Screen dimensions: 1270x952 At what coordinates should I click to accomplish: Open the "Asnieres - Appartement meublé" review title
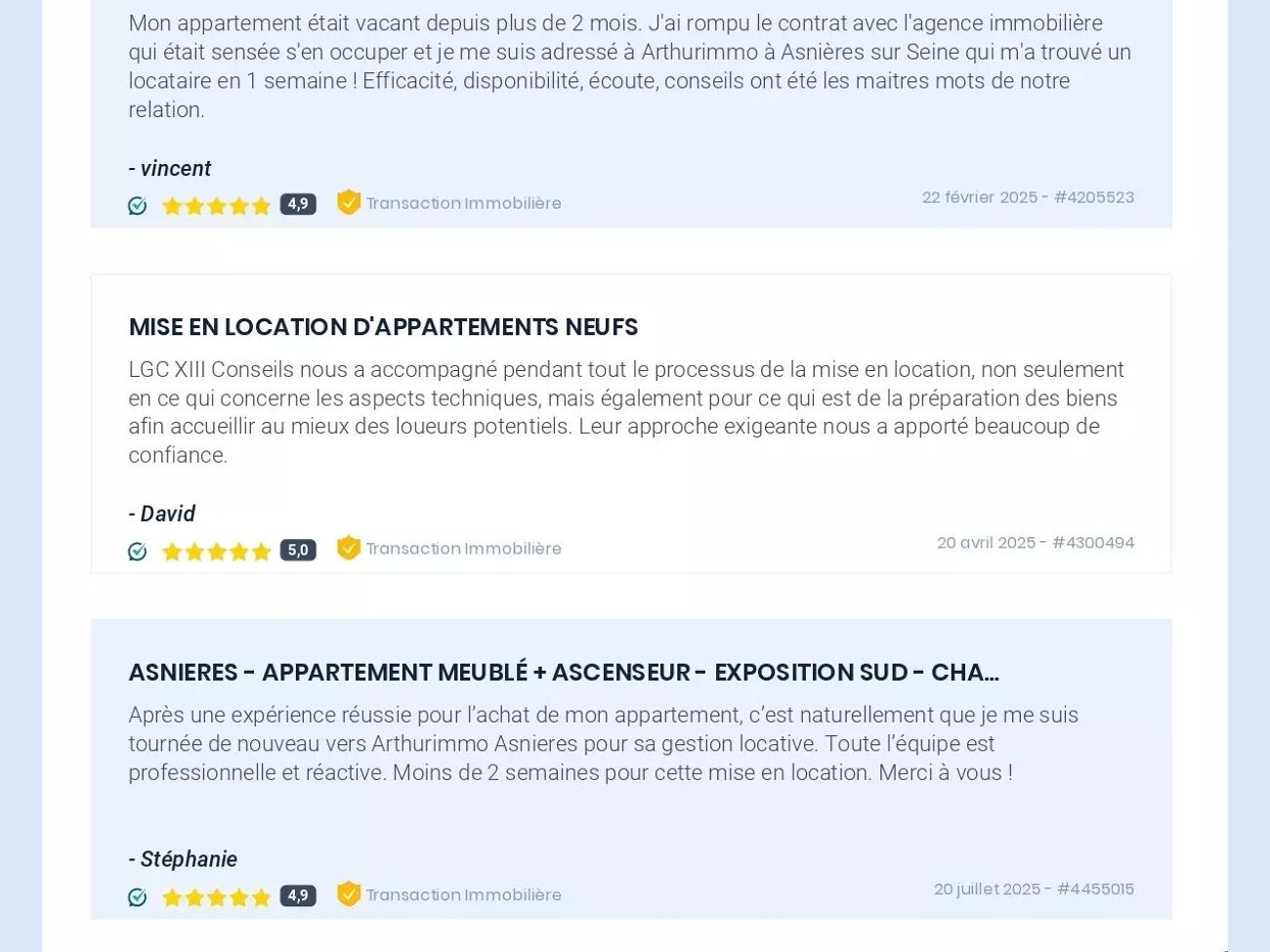point(564,673)
